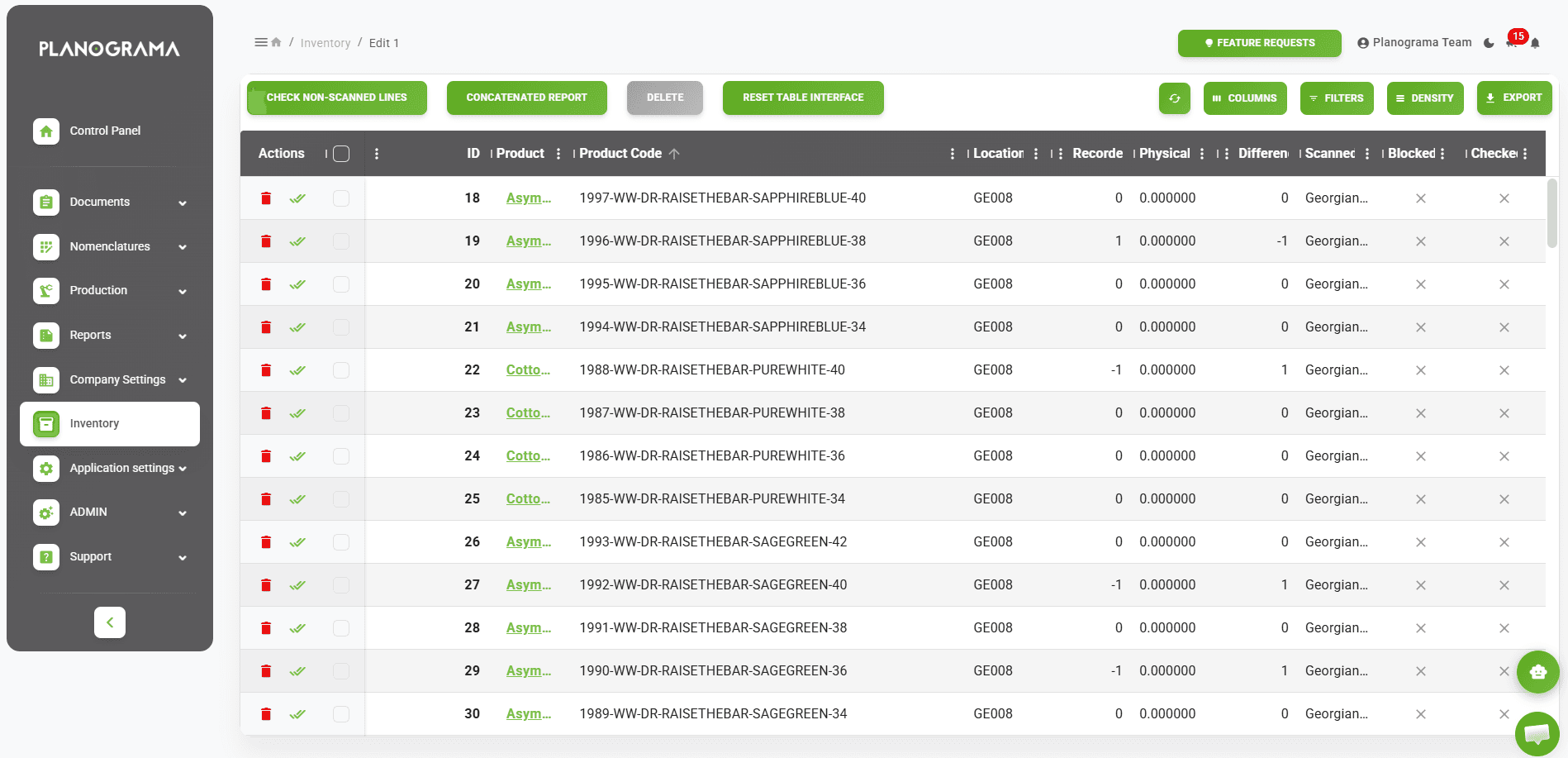Click double-check icon for row 29
Viewport: 1568px width, 758px height.
(297, 671)
